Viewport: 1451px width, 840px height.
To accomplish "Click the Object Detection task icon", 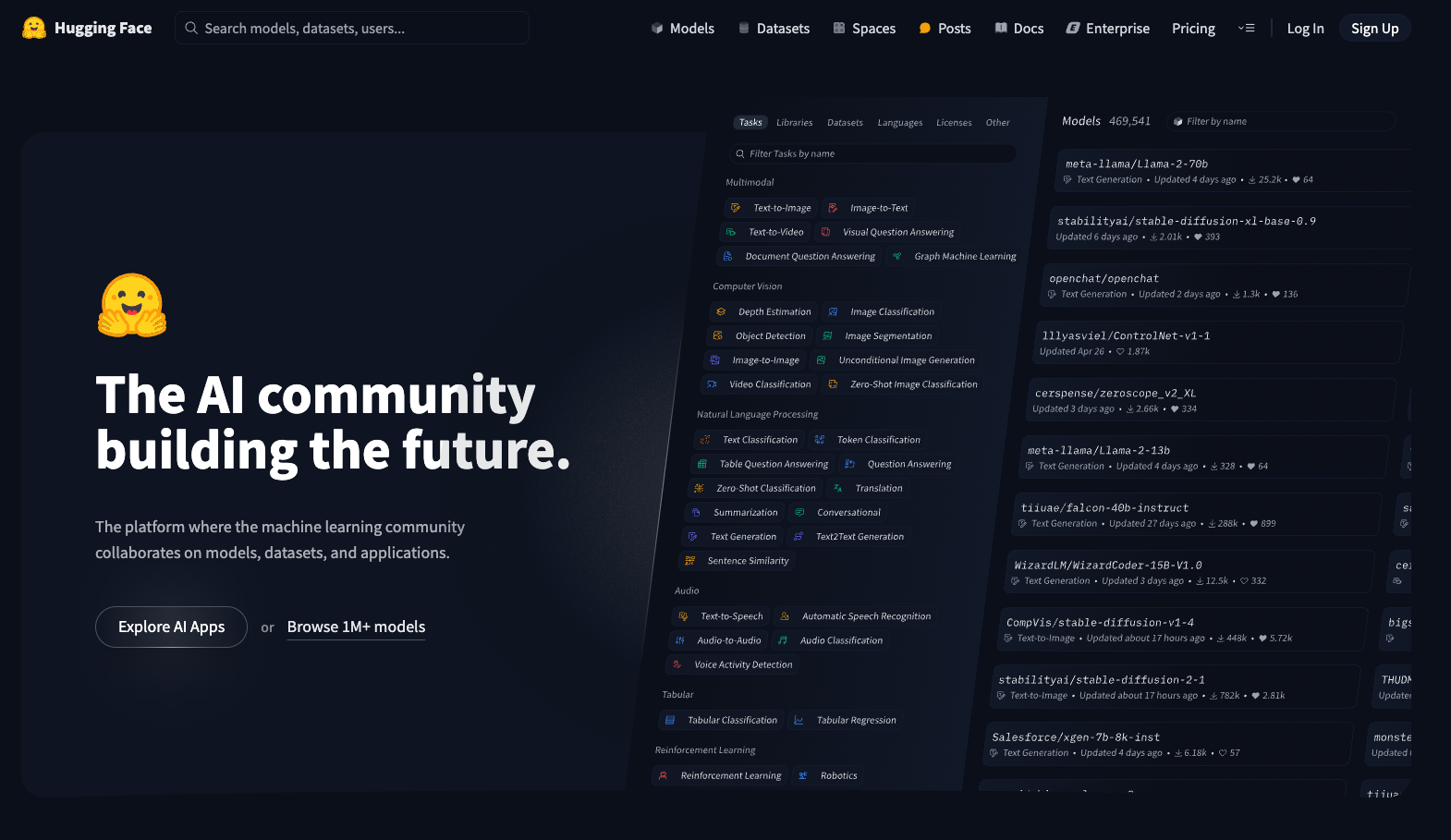I will (718, 336).
